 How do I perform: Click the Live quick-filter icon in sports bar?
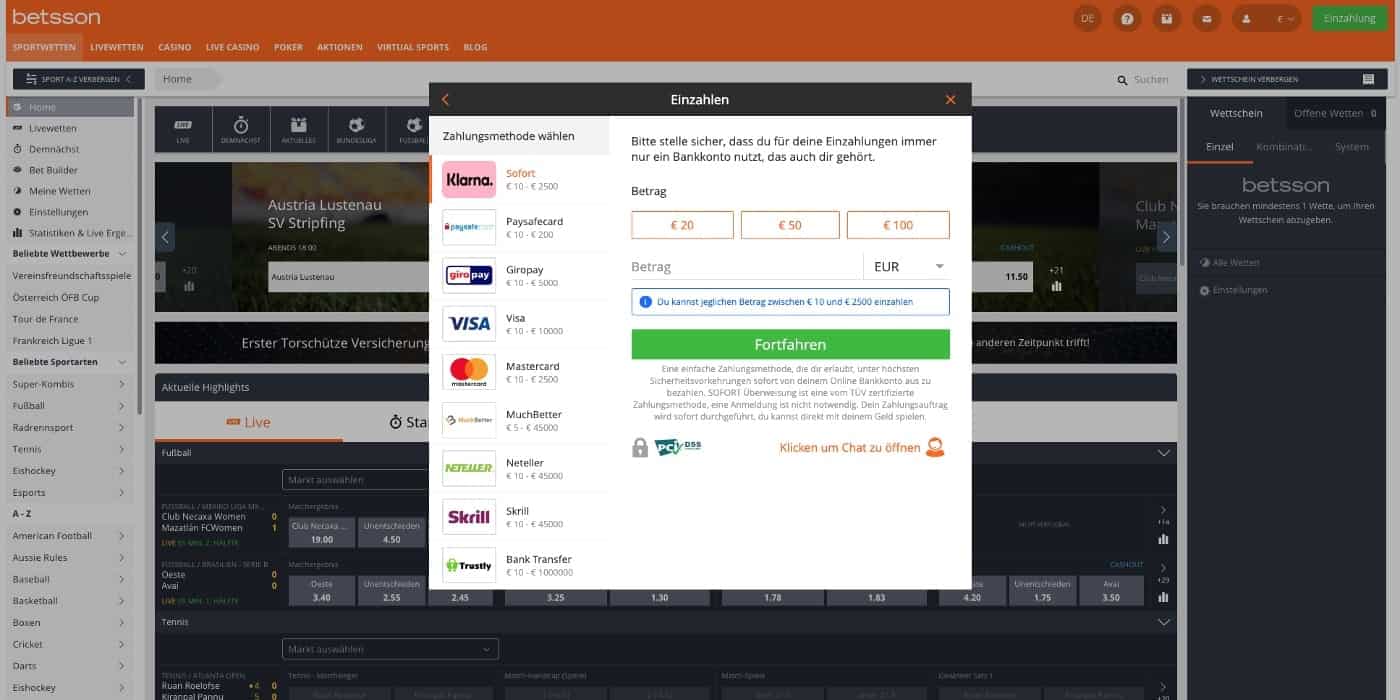pyautogui.click(x=183, y=129)
